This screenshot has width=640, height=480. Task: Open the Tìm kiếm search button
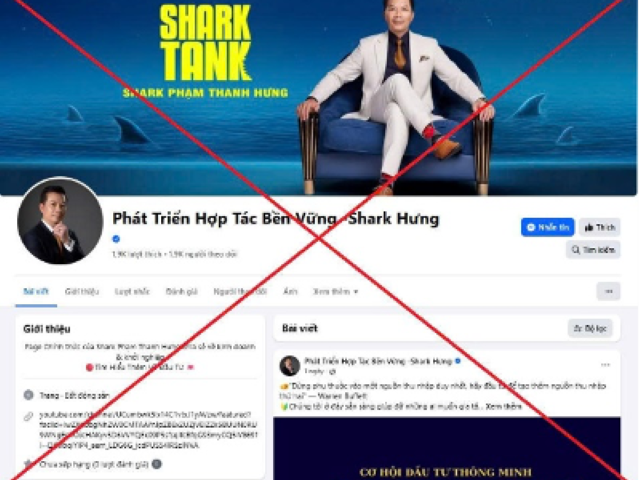(x=593, y=249)
